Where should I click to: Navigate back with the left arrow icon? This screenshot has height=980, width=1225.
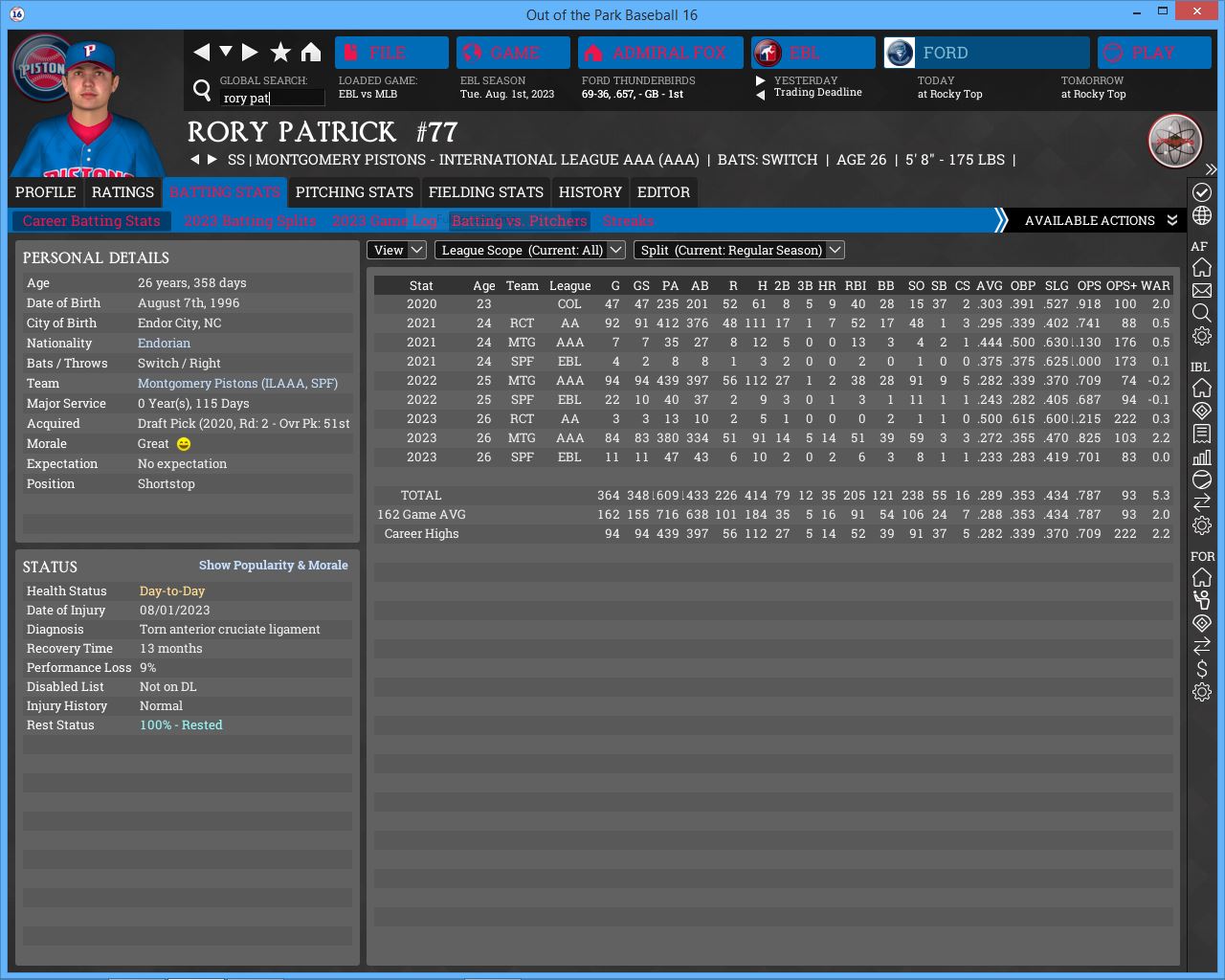201,53
